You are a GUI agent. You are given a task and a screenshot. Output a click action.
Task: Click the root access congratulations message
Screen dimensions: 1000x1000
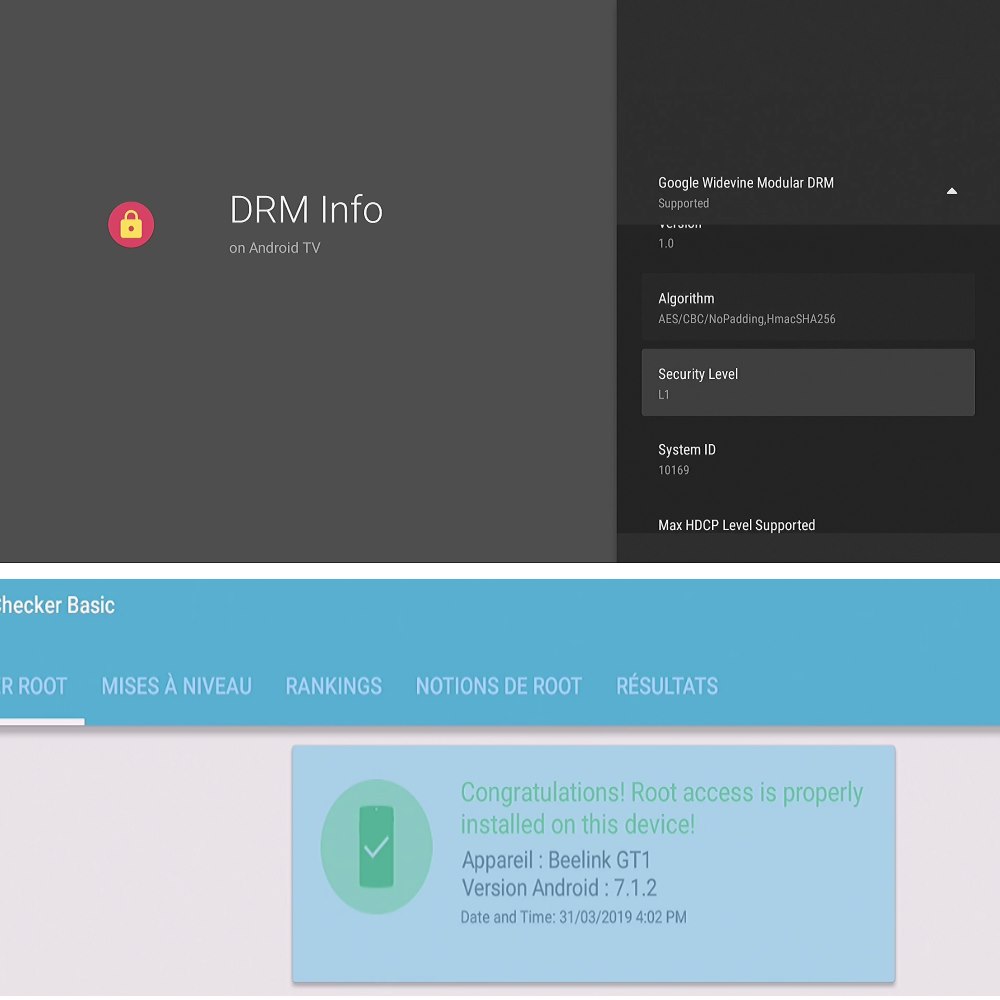[x=661, y=808]
